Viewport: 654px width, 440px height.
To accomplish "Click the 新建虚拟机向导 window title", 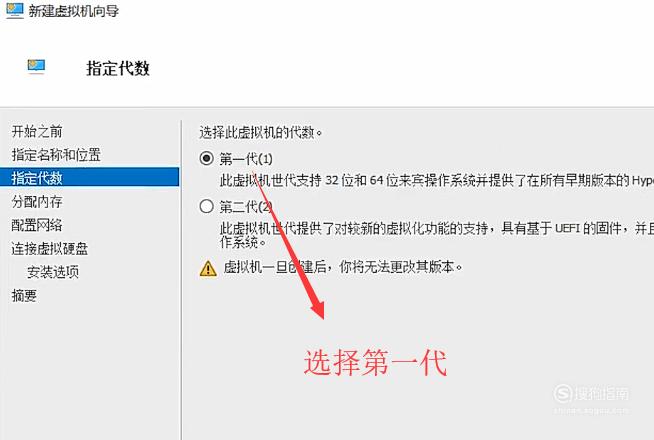I will (73, 11).
